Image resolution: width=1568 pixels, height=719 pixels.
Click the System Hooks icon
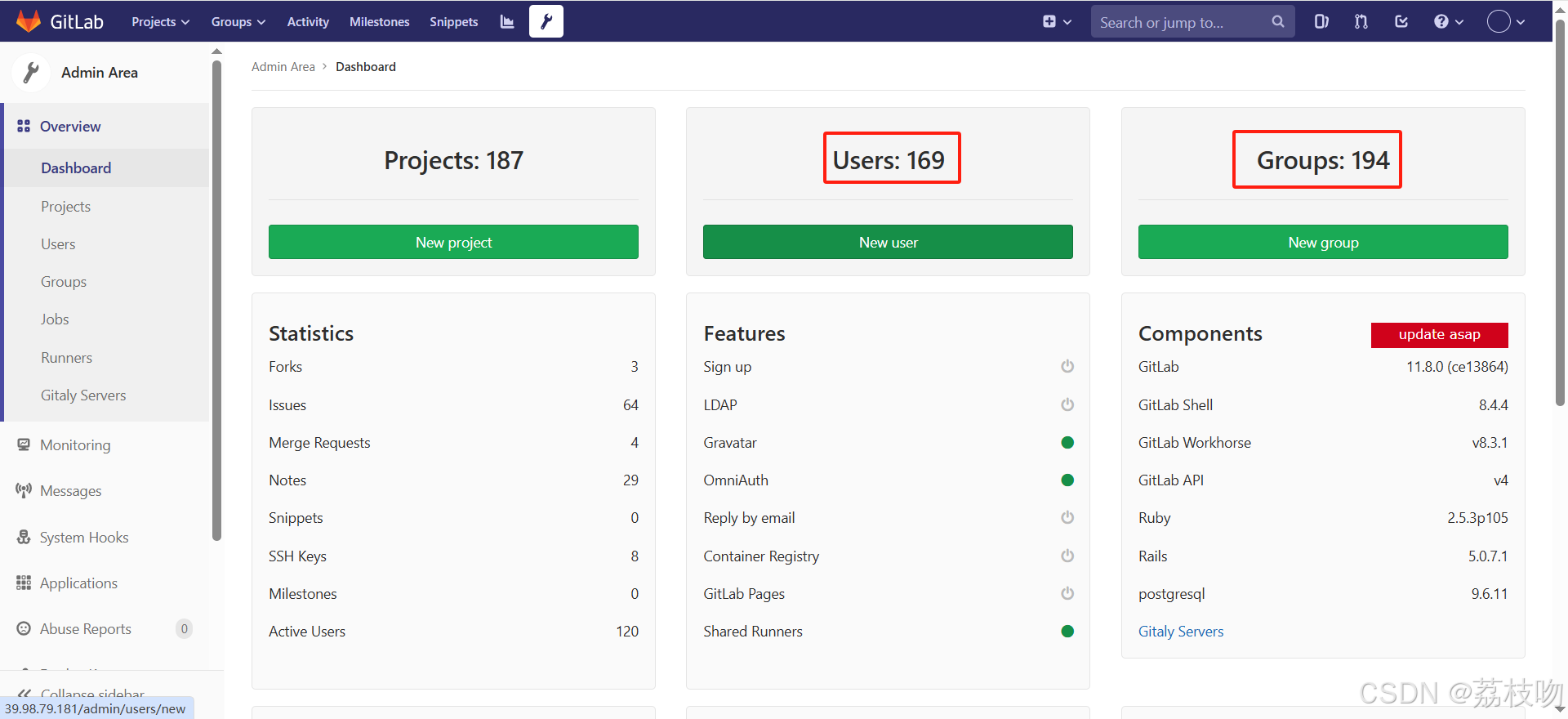tap(24, 537)
